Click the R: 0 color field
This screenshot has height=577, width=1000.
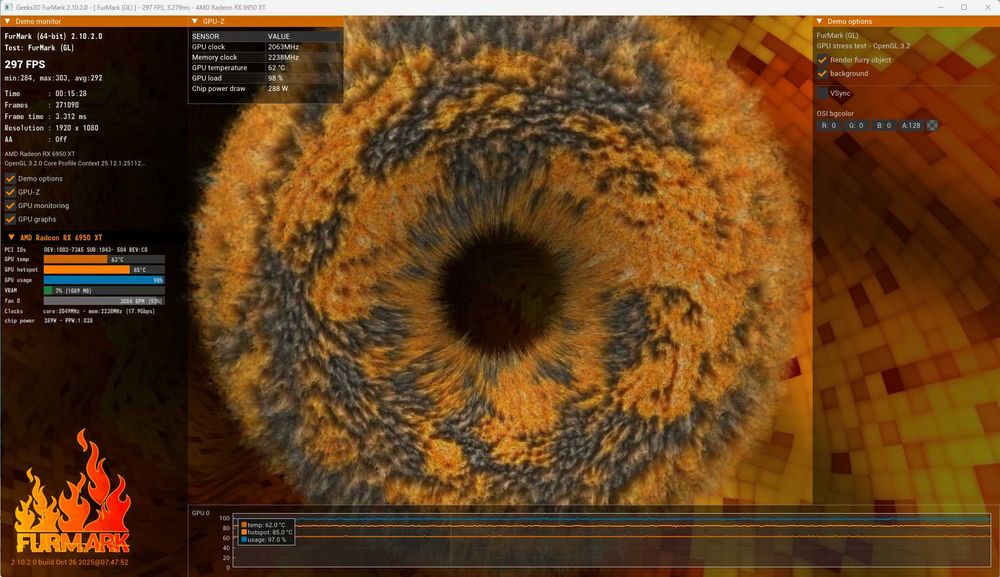coord(829,126)
